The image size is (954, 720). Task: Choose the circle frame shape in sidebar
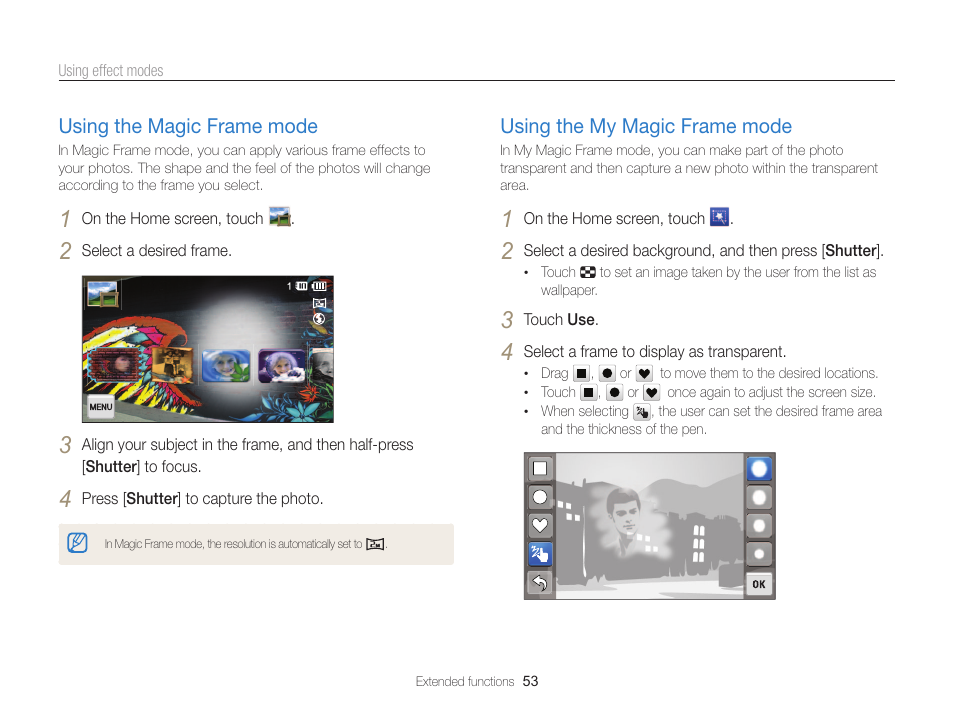tap(540, 497)
